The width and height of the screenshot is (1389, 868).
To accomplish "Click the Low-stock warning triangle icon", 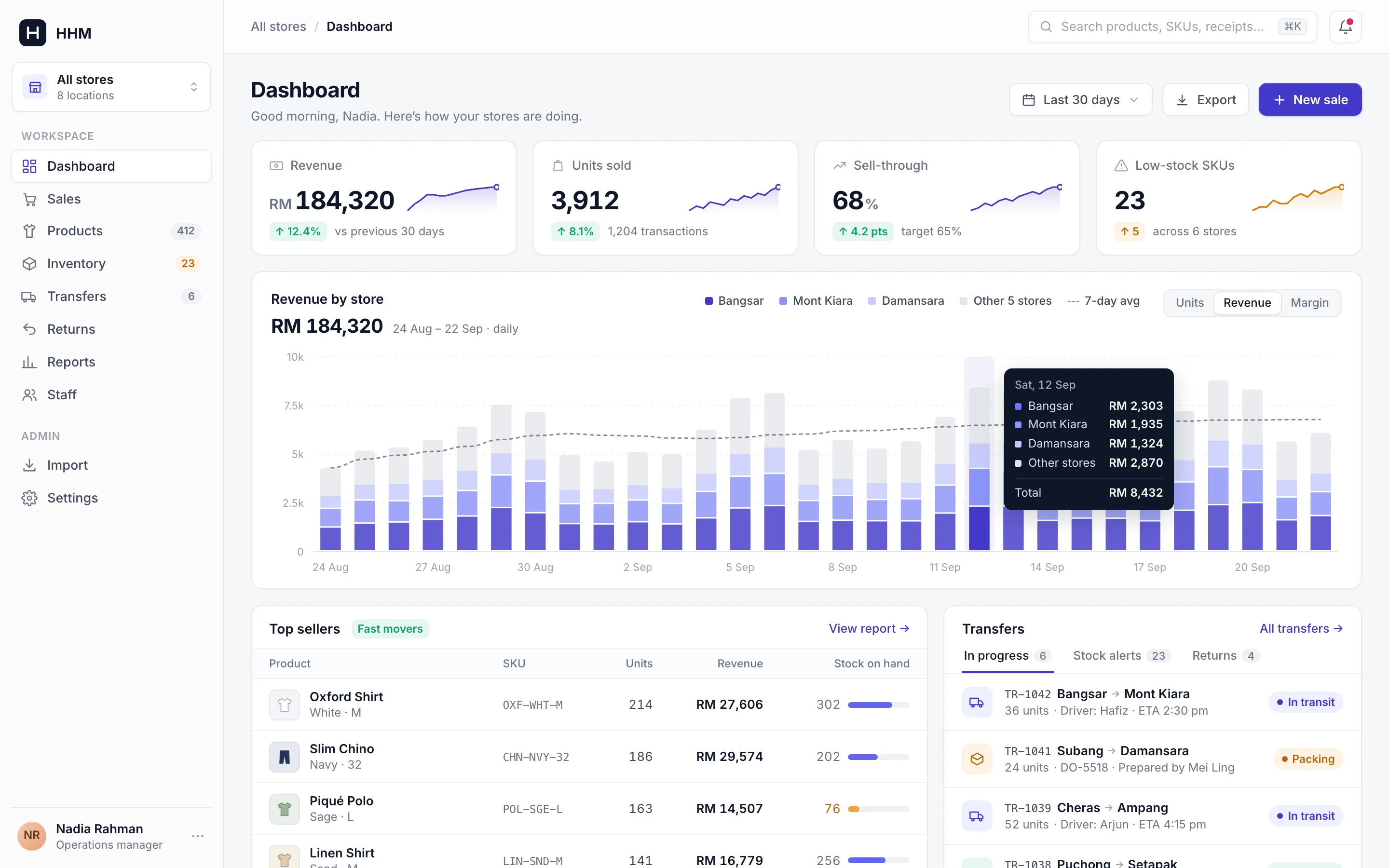I will tap(1121, 165).
